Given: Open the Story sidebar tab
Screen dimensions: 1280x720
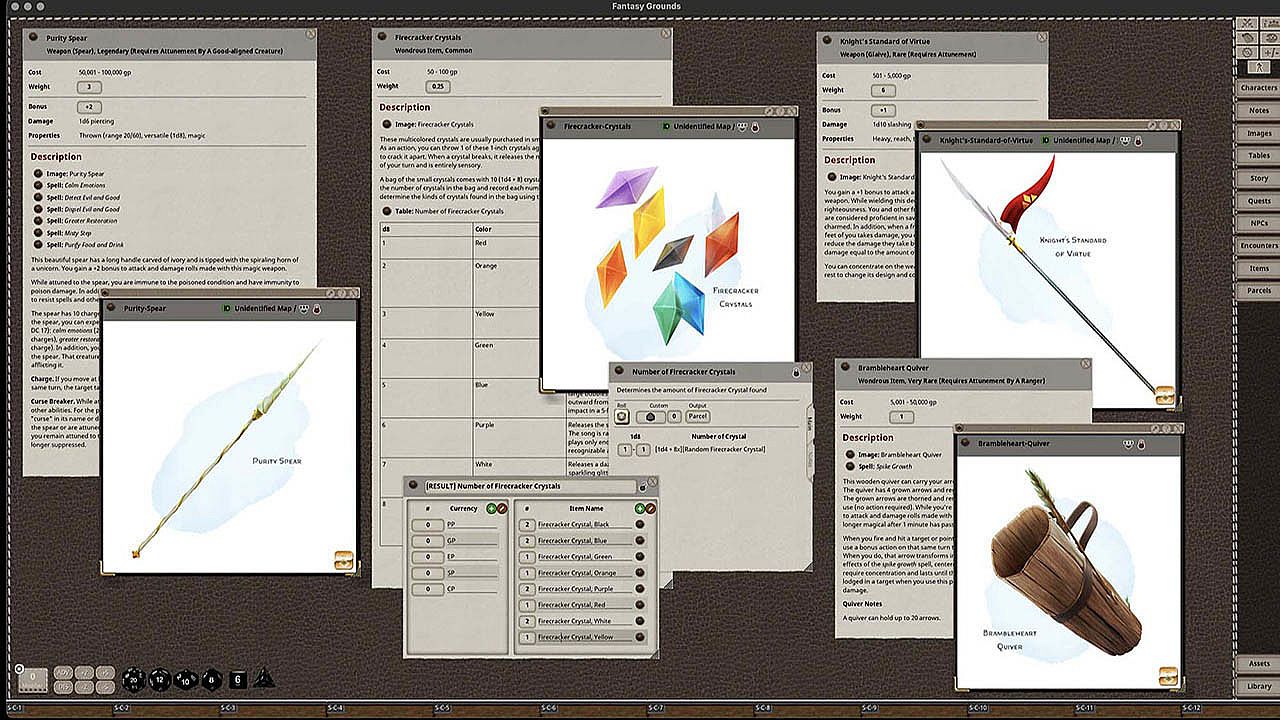Looking at the screenshot, I should pyautogui.click(x=1259, y=178).
